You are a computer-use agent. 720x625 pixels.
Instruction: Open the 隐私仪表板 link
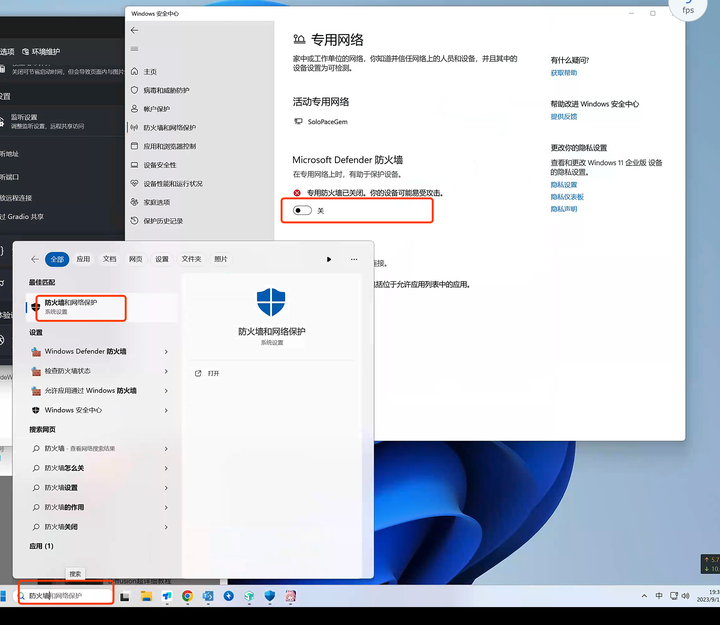click(567, 197)
